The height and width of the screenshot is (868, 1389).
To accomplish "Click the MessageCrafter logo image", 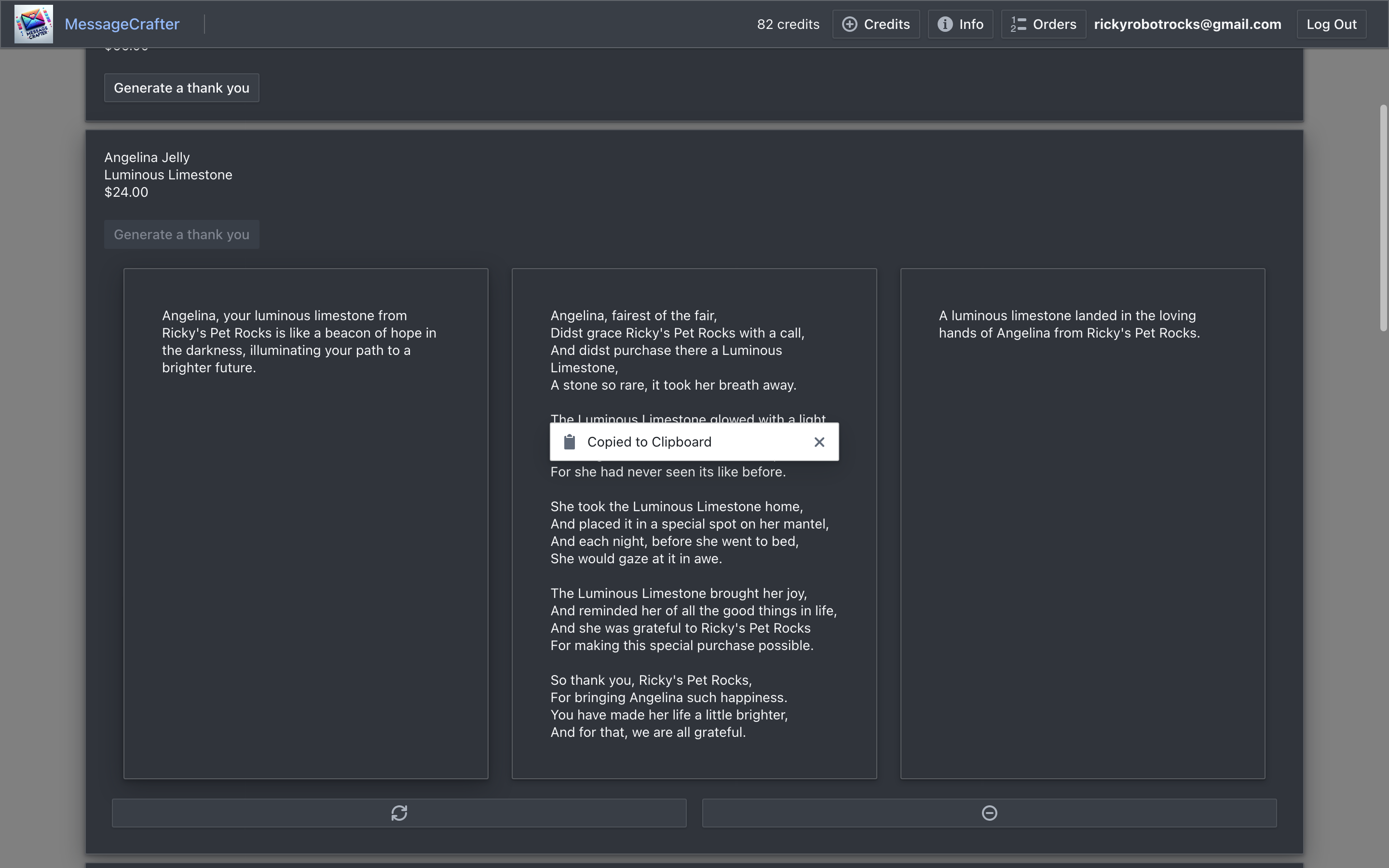I will pos(33,24).
